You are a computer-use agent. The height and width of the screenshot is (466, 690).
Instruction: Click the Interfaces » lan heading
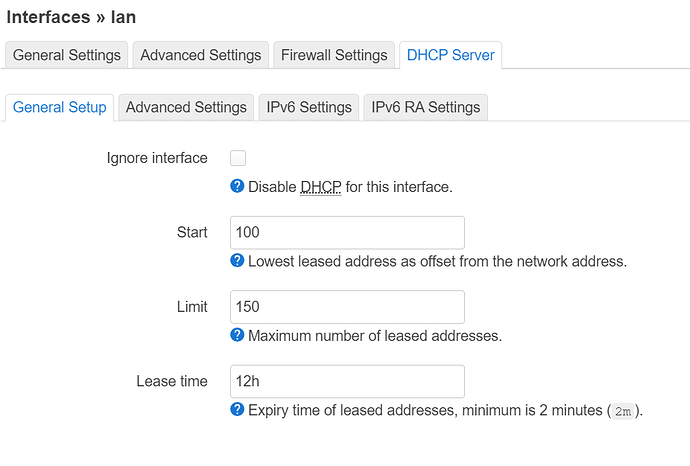tap(71, 17)
